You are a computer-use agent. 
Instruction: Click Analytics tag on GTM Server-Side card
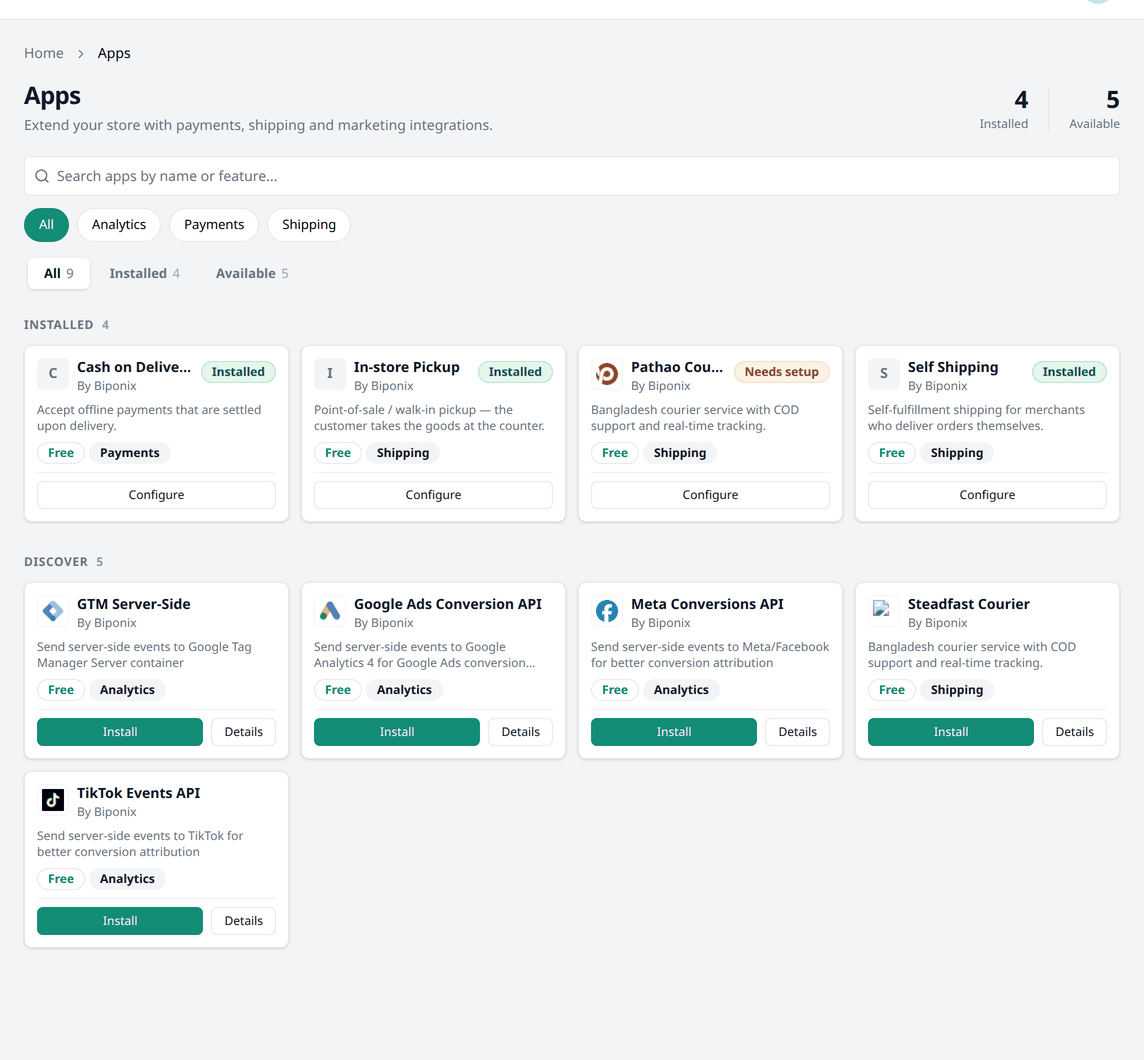point(128,690)
